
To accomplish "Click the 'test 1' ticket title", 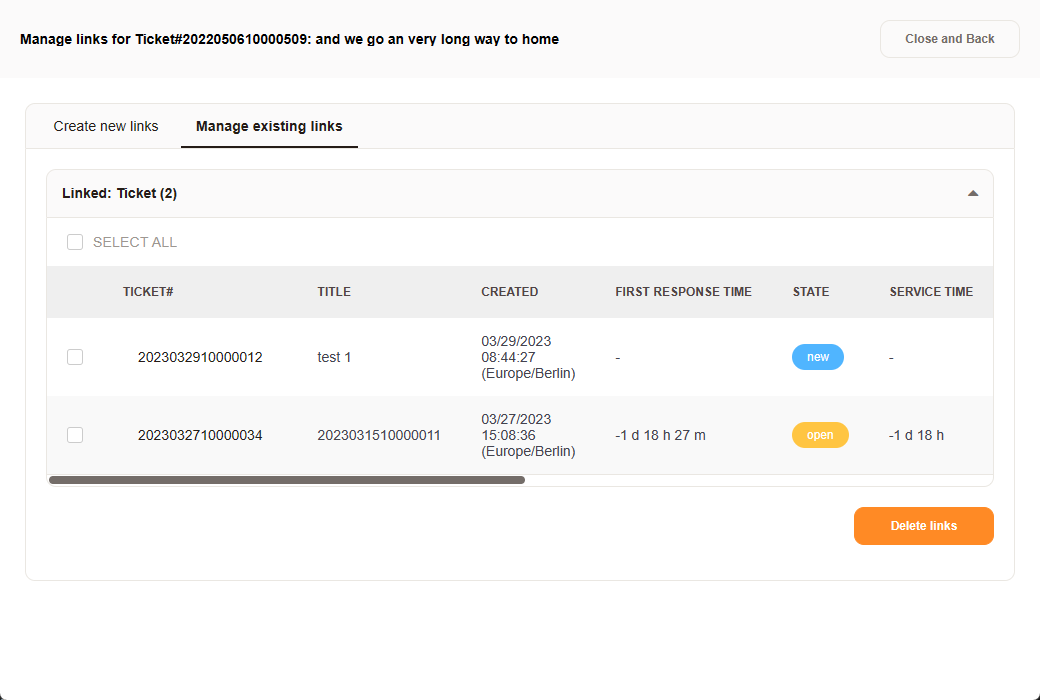I will (334, 357).
